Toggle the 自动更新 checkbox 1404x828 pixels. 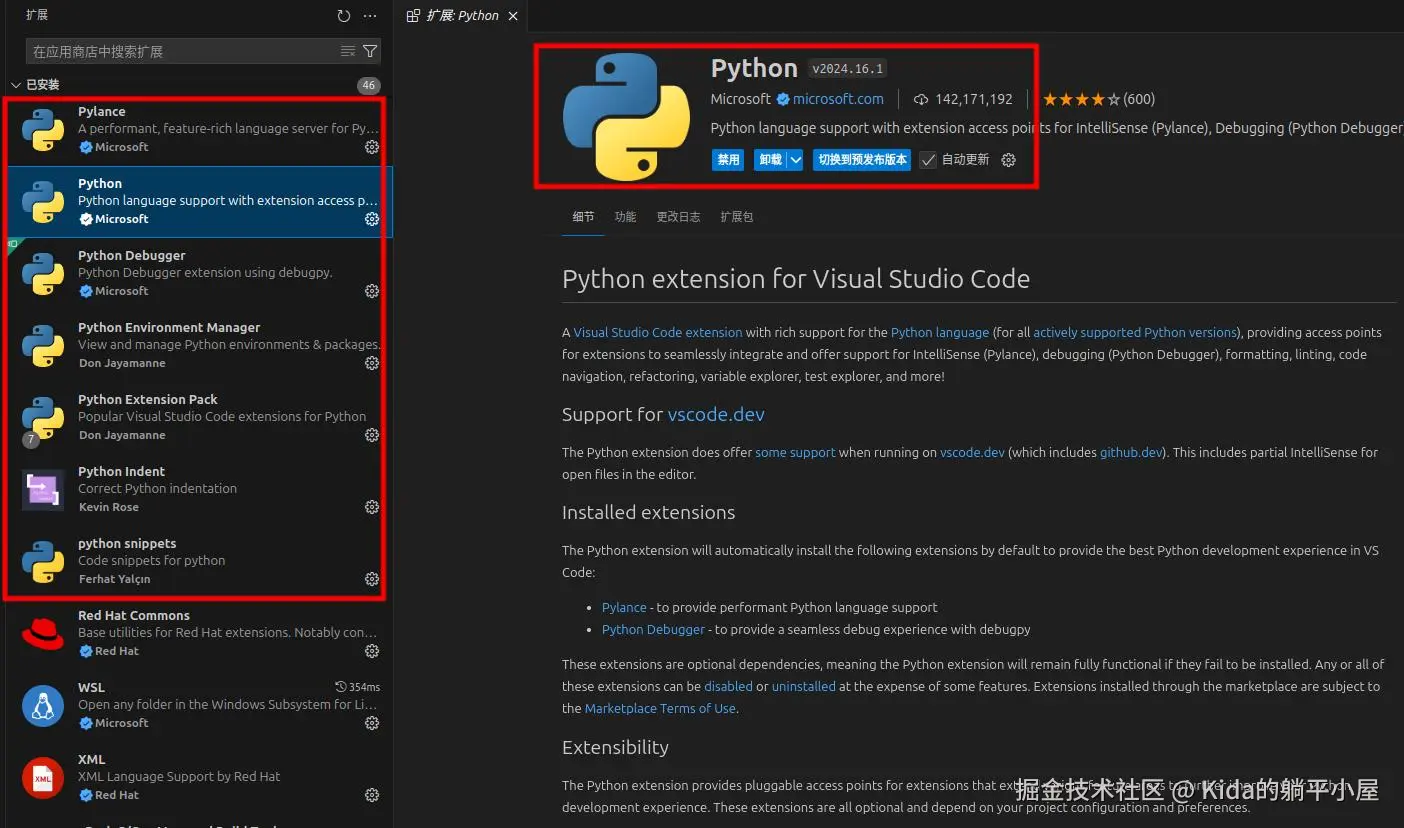pyautogui.click(x=929, y=160)
